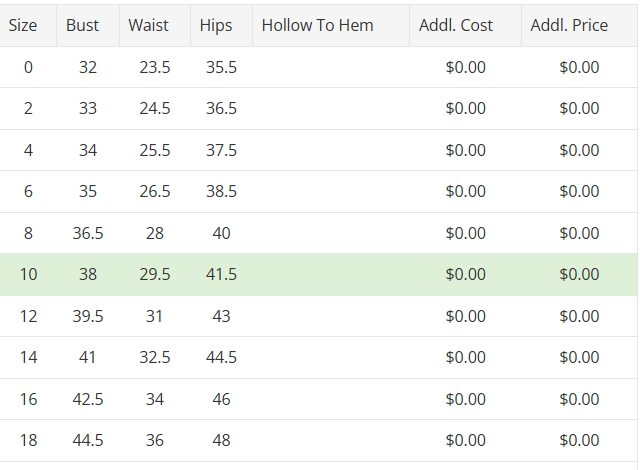Click Addl. Price cell for size 16
Screen dimensions: 640x470
tap(579, 399)
